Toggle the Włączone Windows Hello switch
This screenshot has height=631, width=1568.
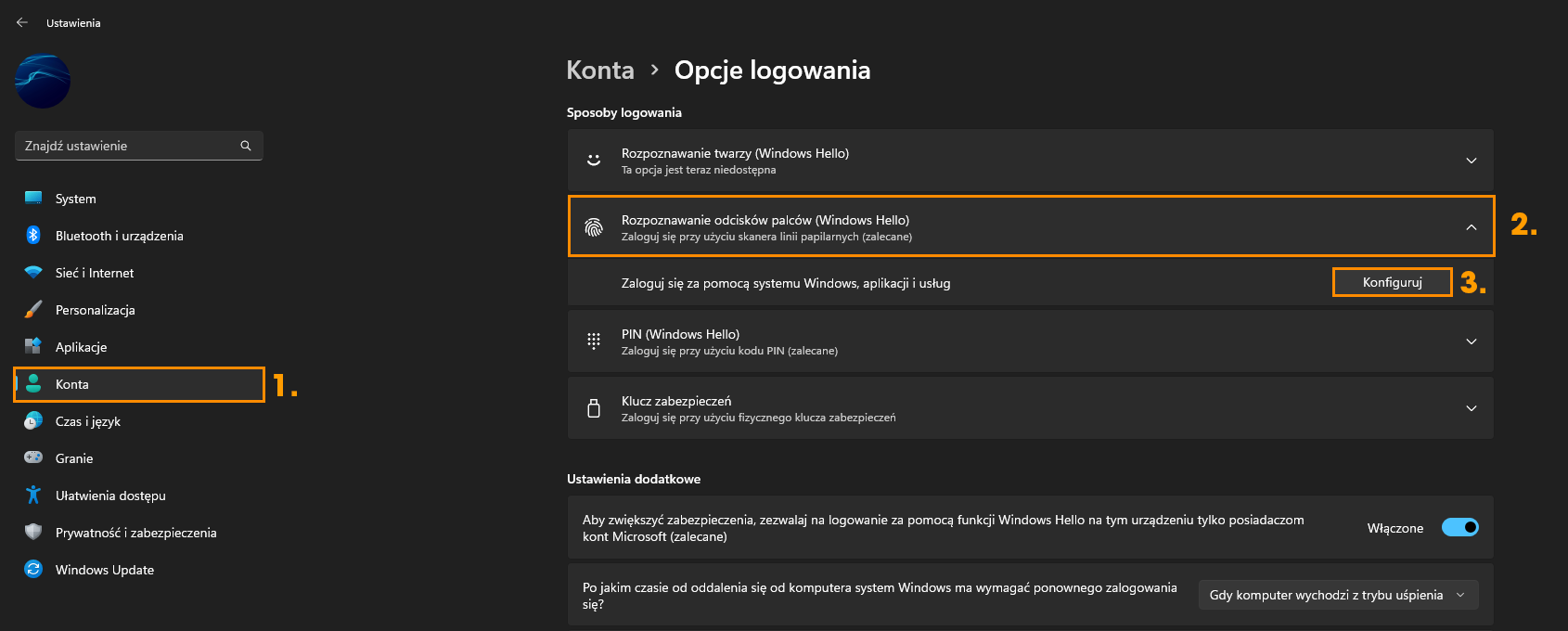click(1460, 527)
